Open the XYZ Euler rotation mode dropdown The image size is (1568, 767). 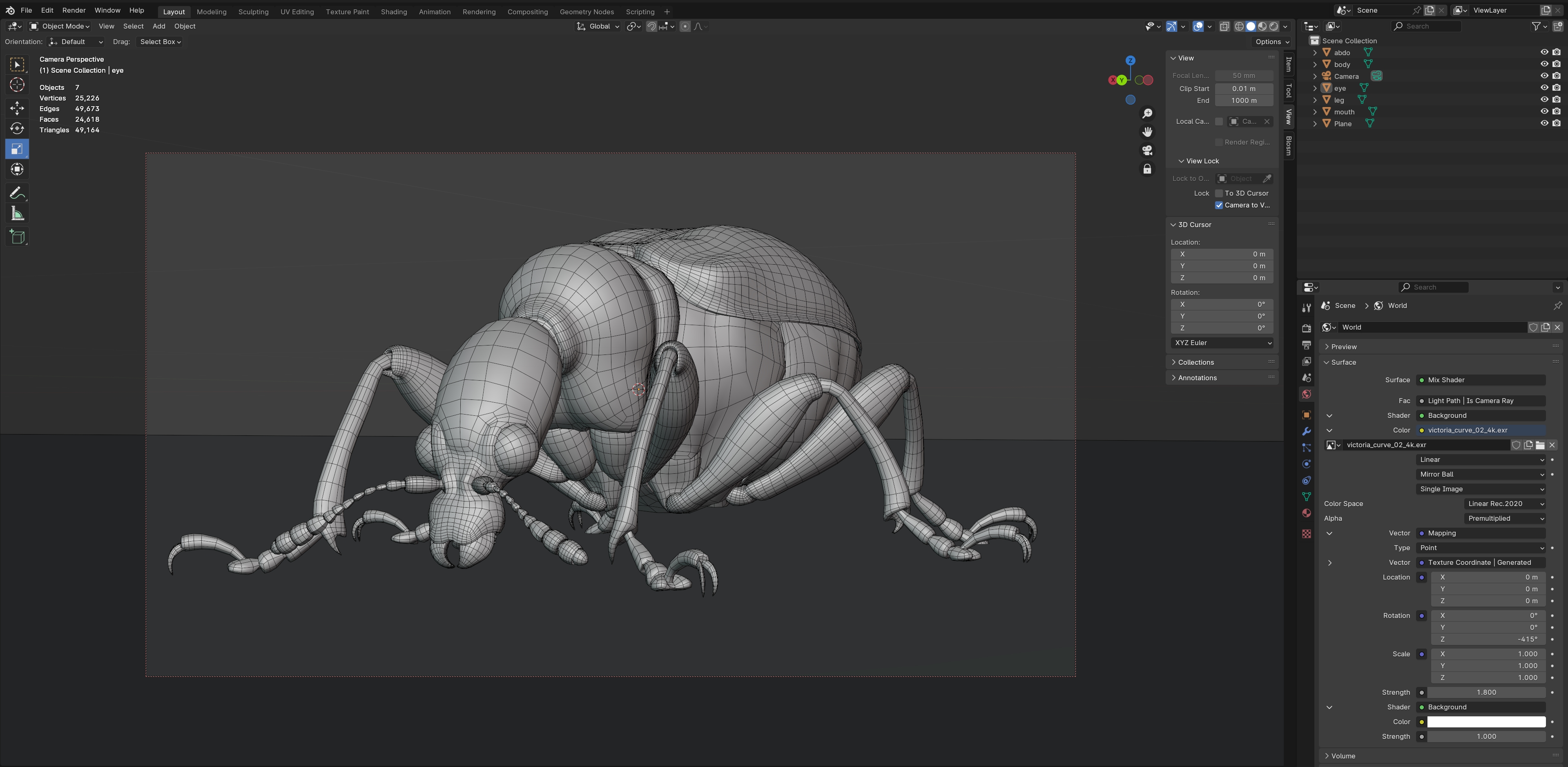click(1222, 343)
